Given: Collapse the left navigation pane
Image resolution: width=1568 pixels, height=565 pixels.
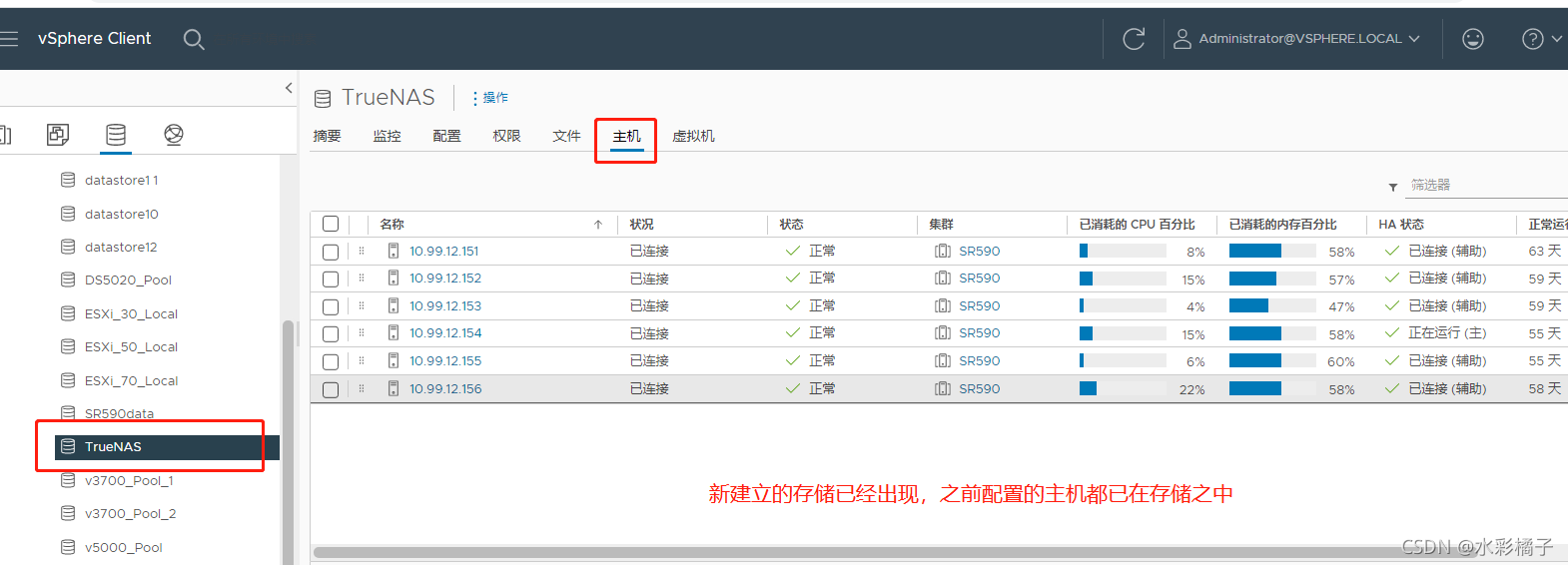Looking at the screenshot, I should coord(289,88).
